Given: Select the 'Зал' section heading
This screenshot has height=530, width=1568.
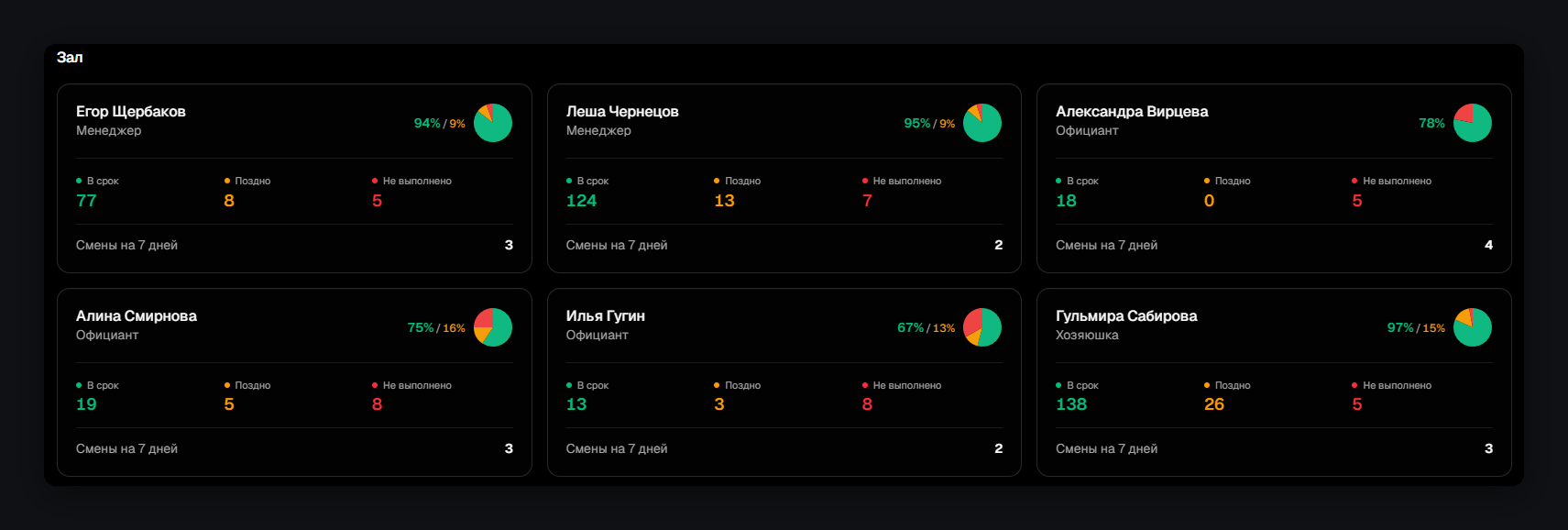Looking at the screenshot, I should (70, 57).
